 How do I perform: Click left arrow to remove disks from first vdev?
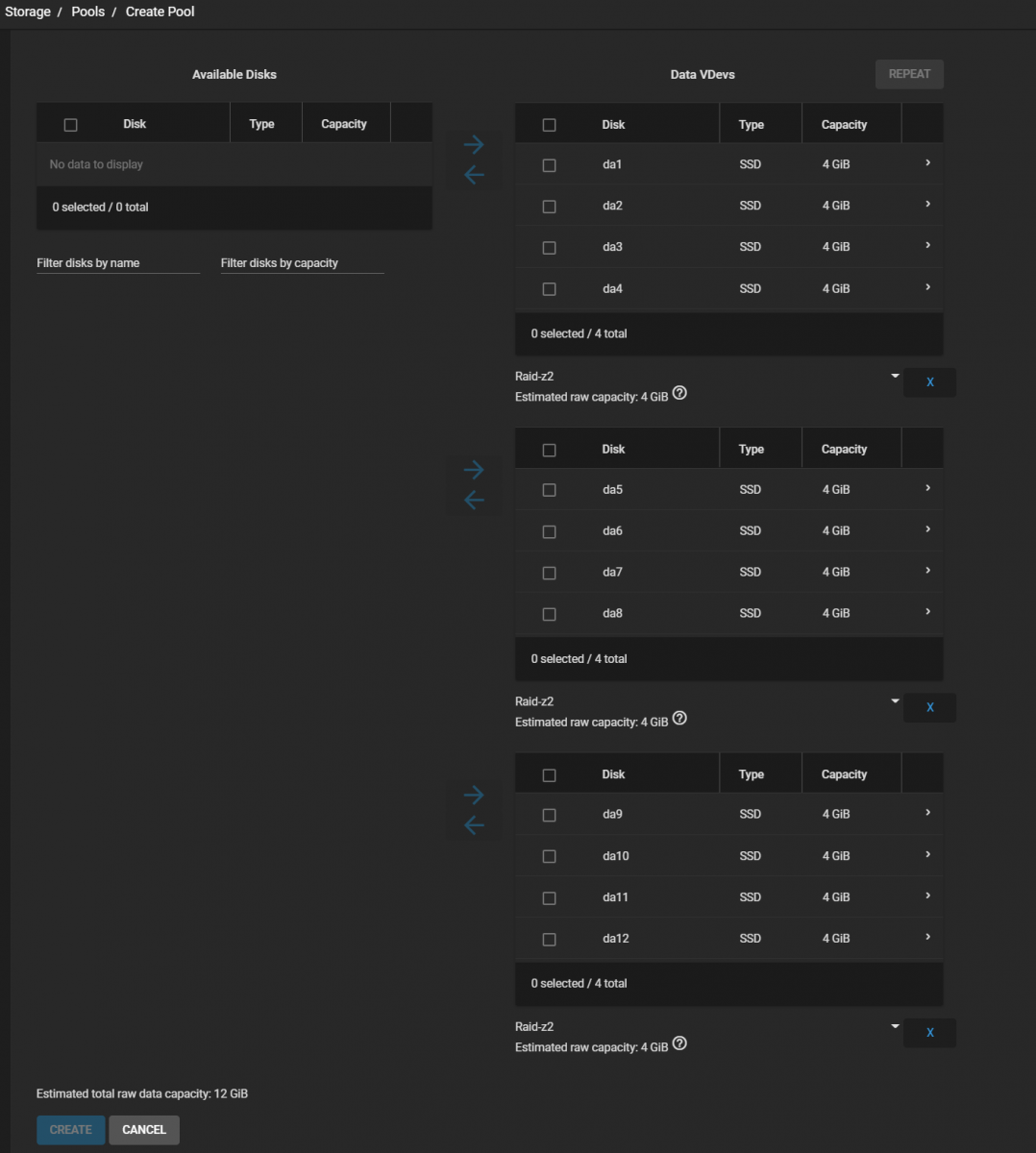[x=474, y=175]
